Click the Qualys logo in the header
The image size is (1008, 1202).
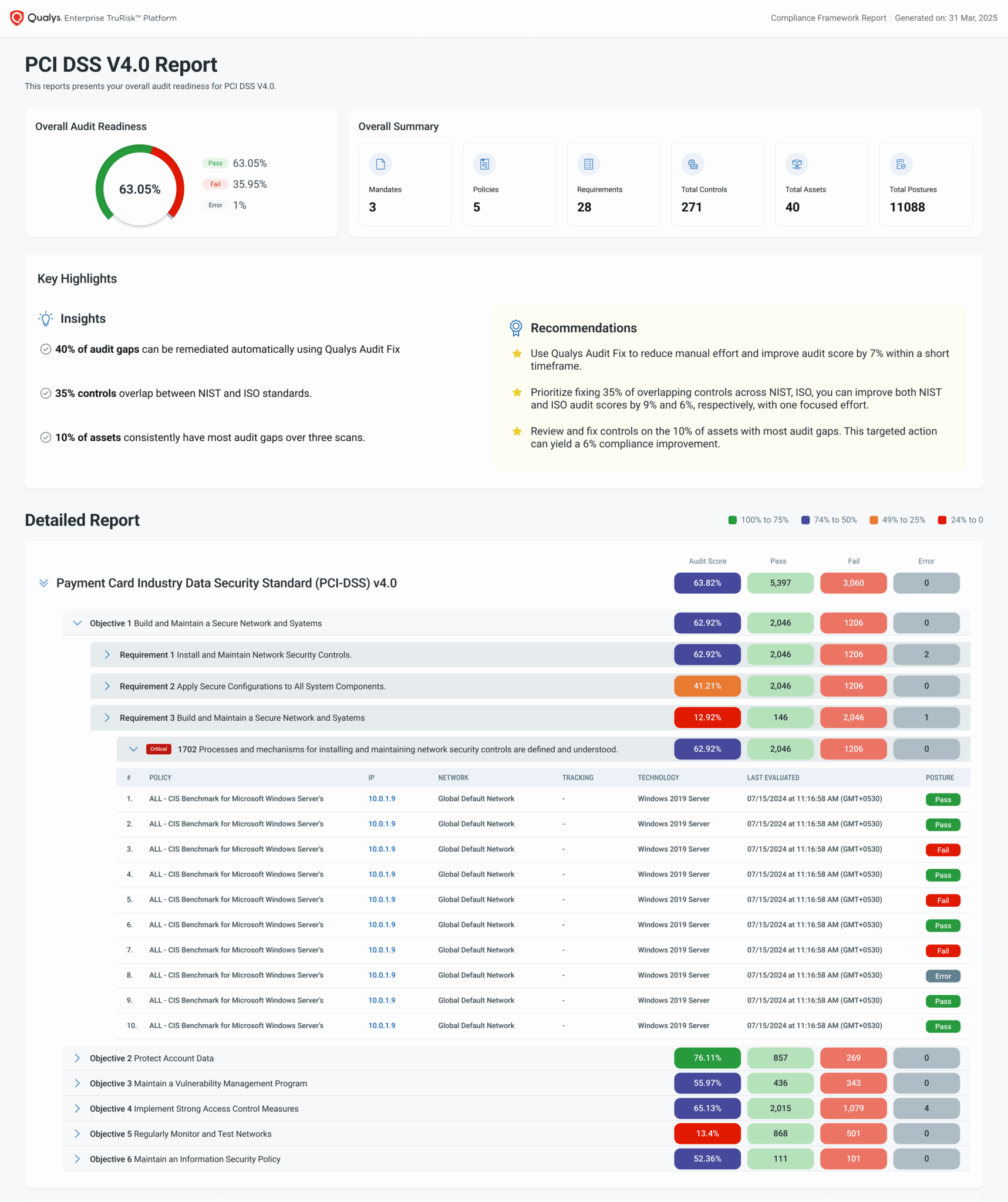coord(16,18)
